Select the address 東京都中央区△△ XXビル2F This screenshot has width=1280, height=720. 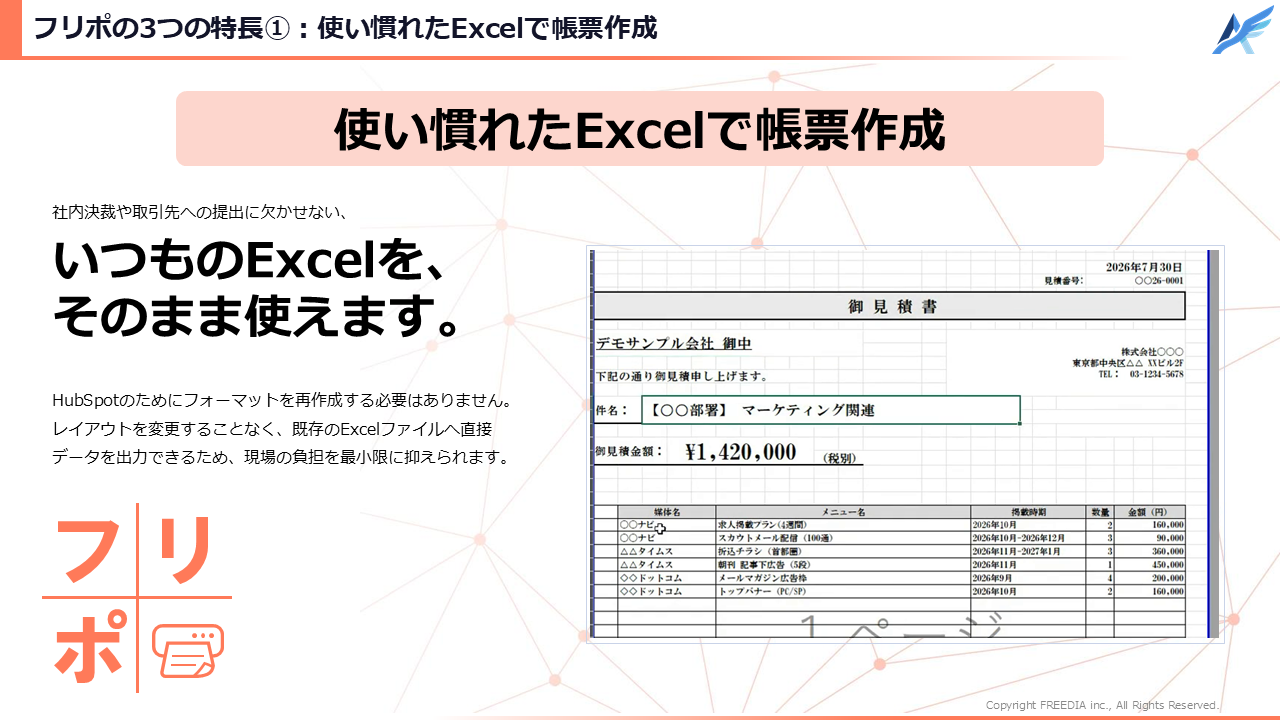point(1128,363)
